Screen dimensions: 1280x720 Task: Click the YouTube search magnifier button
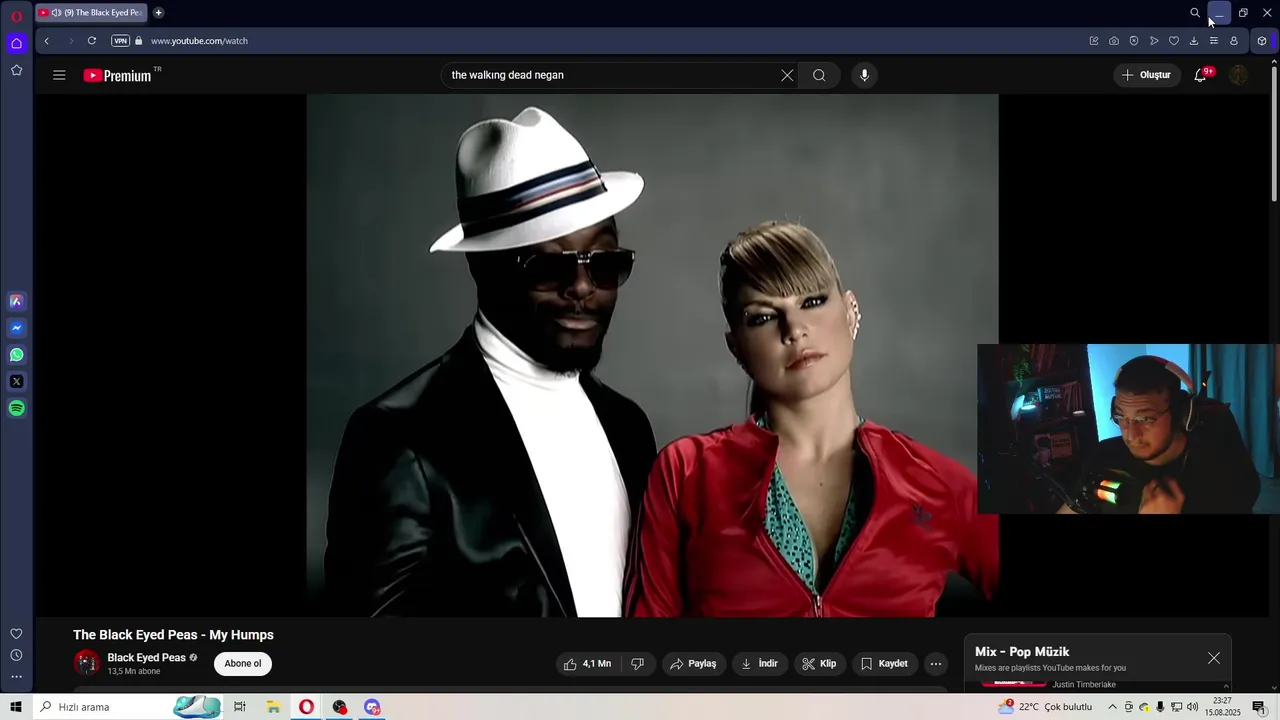tap(819, 75)
